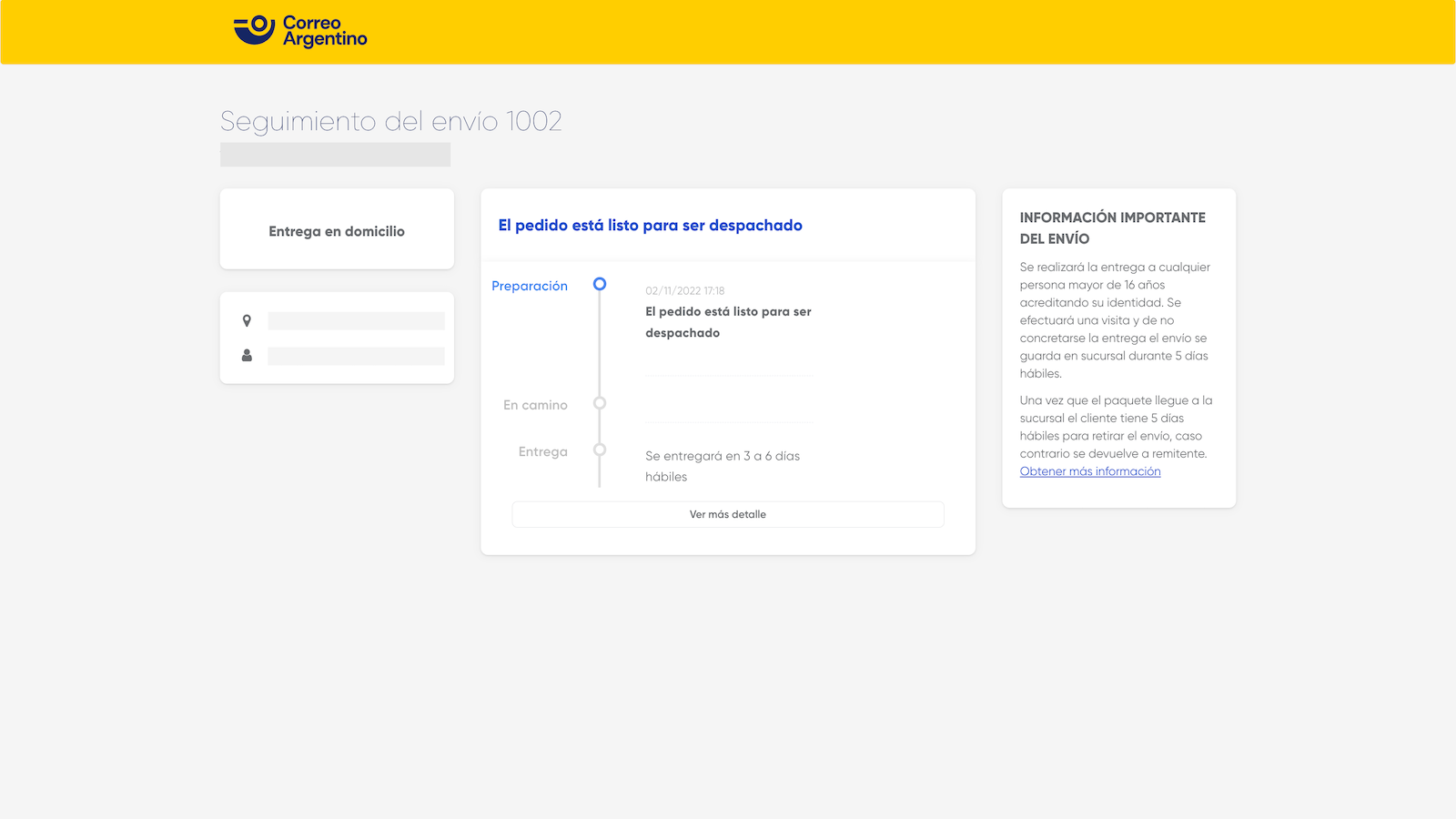Click the paragraph starting 'Se realizará la entrega'
1456x819 pixels.
click(1116, 320)
